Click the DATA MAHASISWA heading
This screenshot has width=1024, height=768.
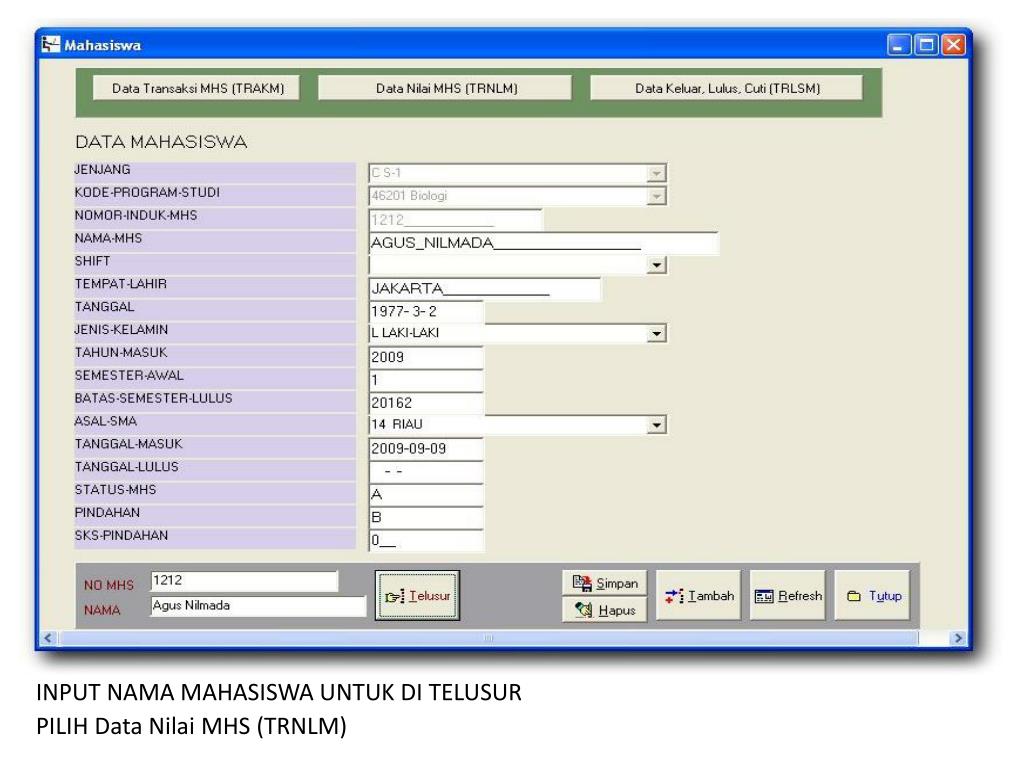[x=161, y=142]
